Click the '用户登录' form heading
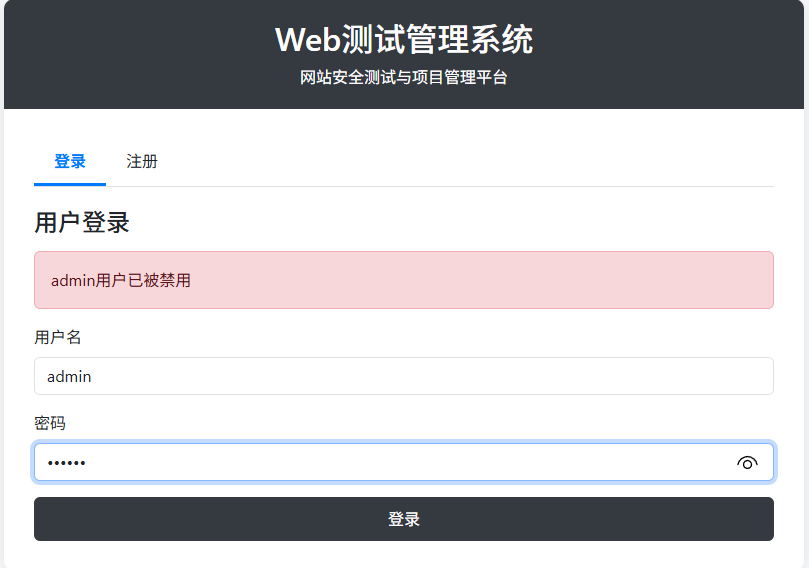This screenshot has width=809, height=568. pos(82,222)
